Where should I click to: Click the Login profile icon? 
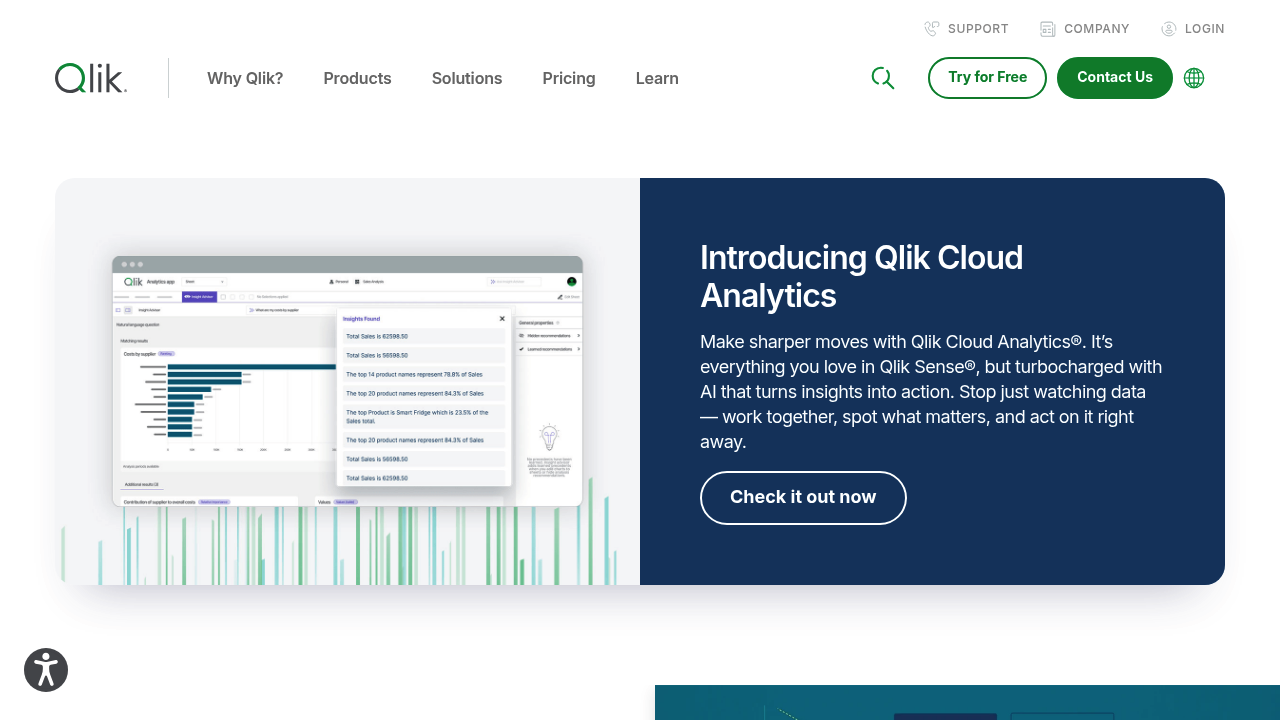(x=1168, y=28)
